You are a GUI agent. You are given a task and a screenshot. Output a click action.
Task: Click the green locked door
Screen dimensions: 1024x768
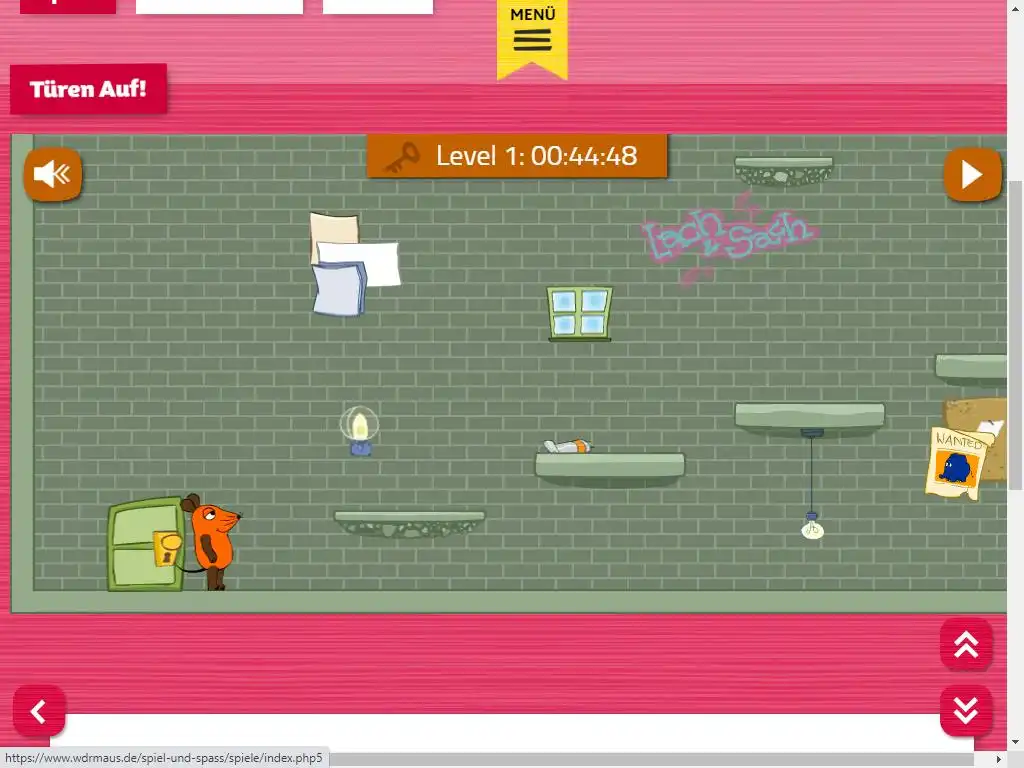click(146, 544)
